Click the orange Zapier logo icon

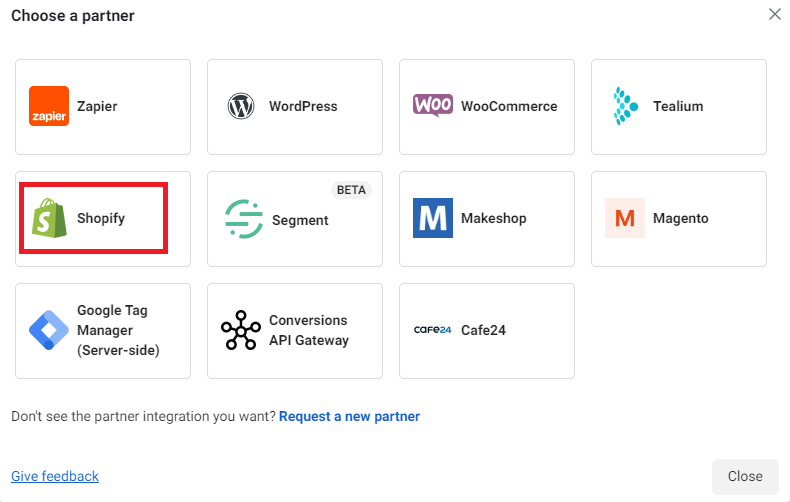click(49, 106)
